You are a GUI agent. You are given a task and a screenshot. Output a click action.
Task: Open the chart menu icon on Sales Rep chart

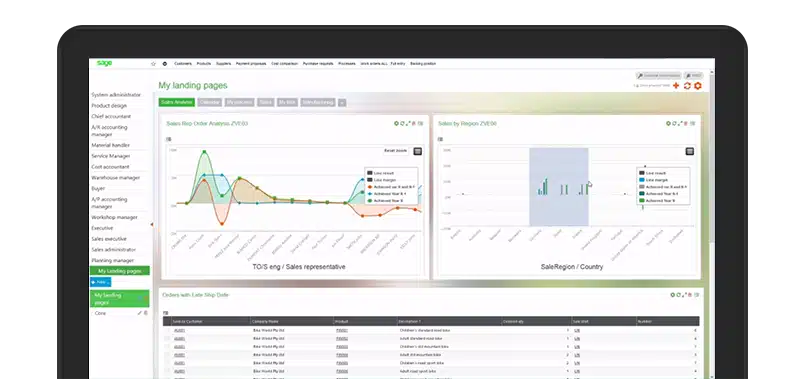[417, 151]
